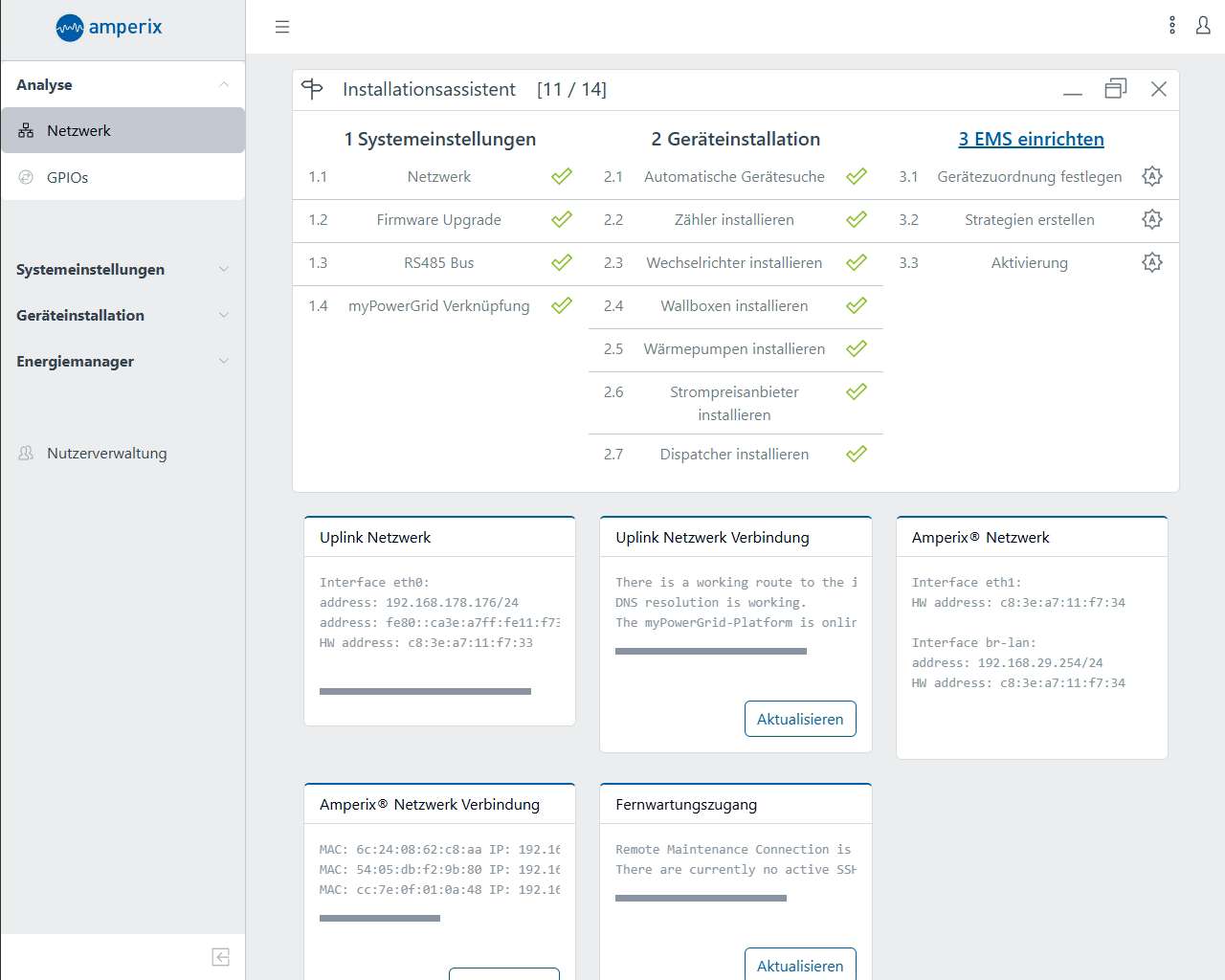Click the amperix logo

[x=109, y=28]
